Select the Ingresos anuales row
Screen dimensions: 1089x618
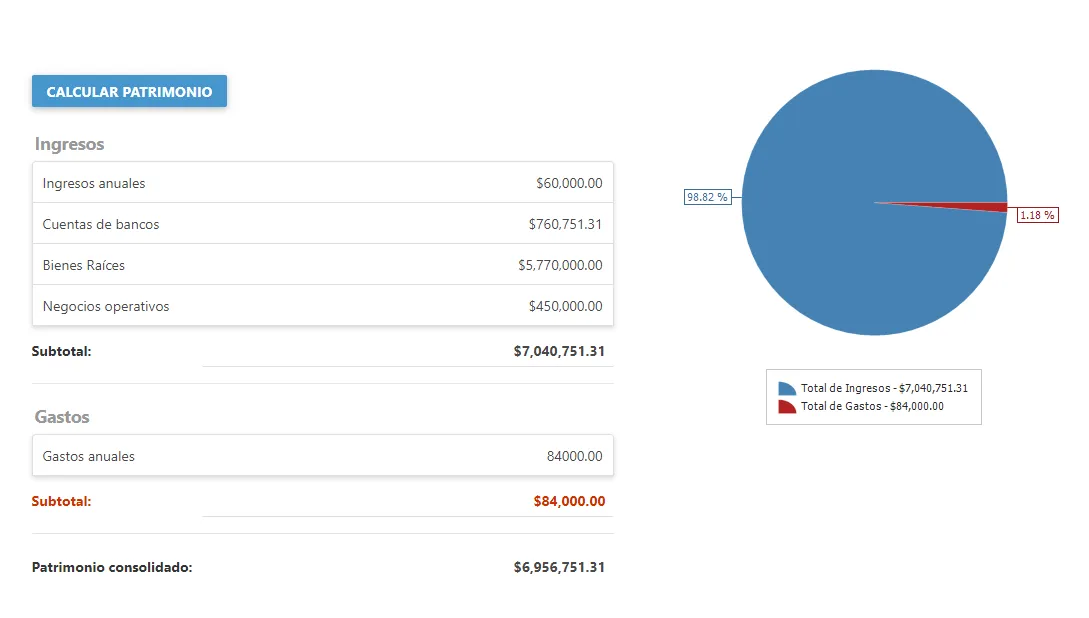click(322, 183)
